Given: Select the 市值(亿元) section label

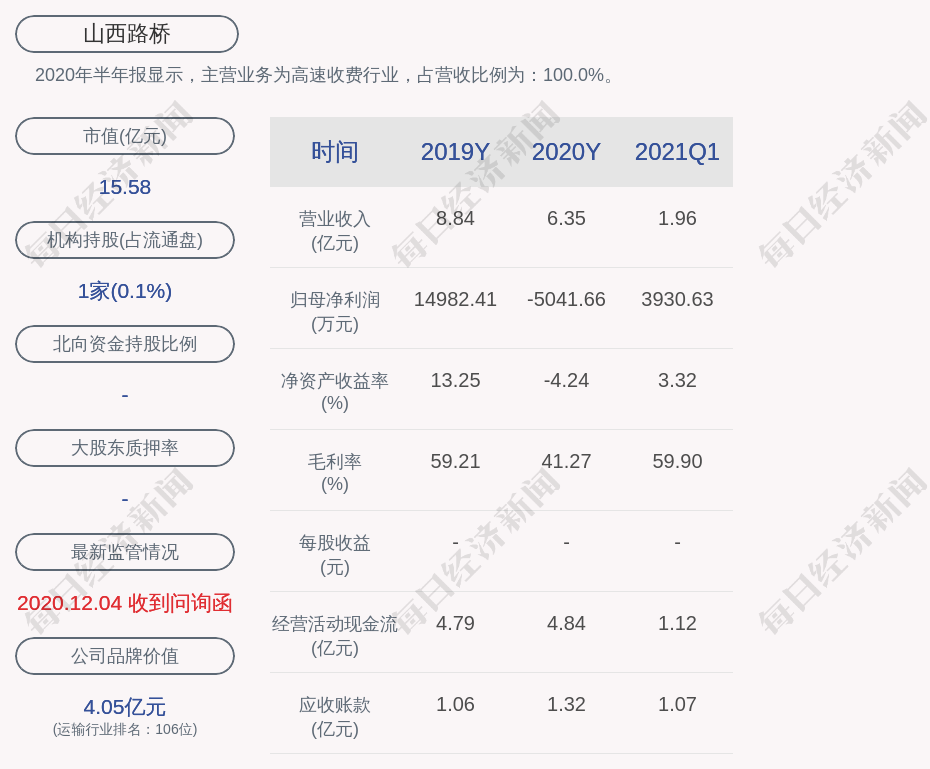Looking at the screenshot, I should (x=124, y=136).
